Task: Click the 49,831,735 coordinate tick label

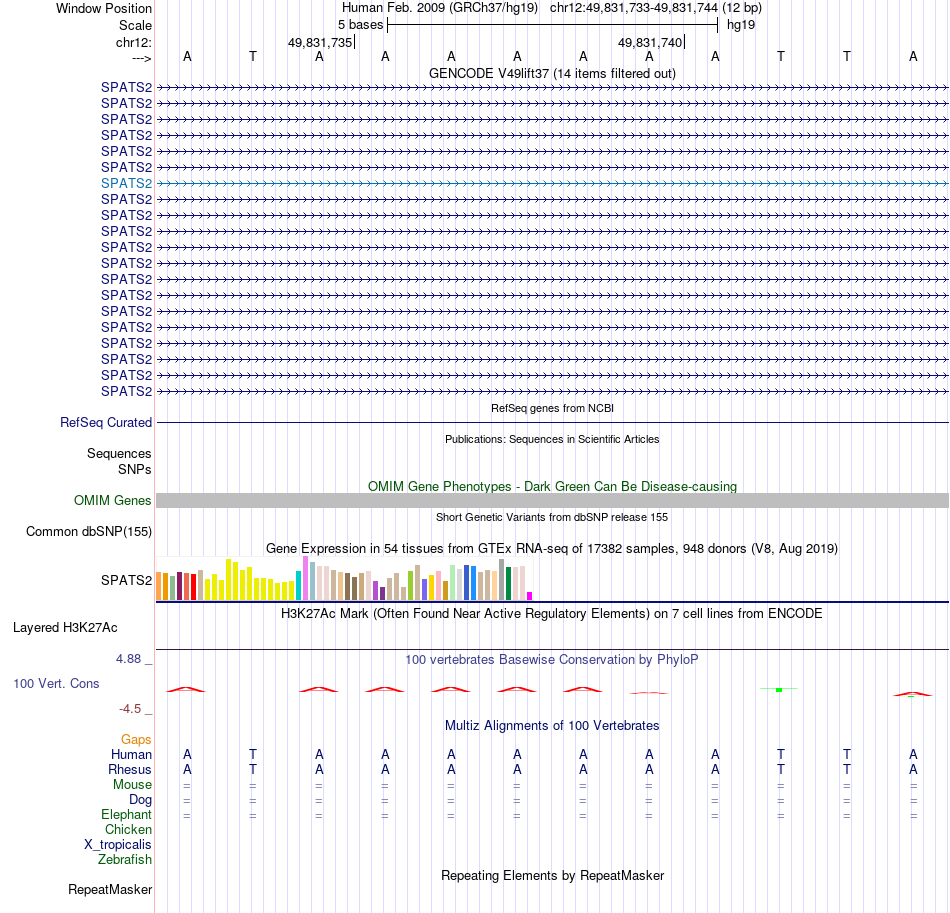Action: (320, 42)
